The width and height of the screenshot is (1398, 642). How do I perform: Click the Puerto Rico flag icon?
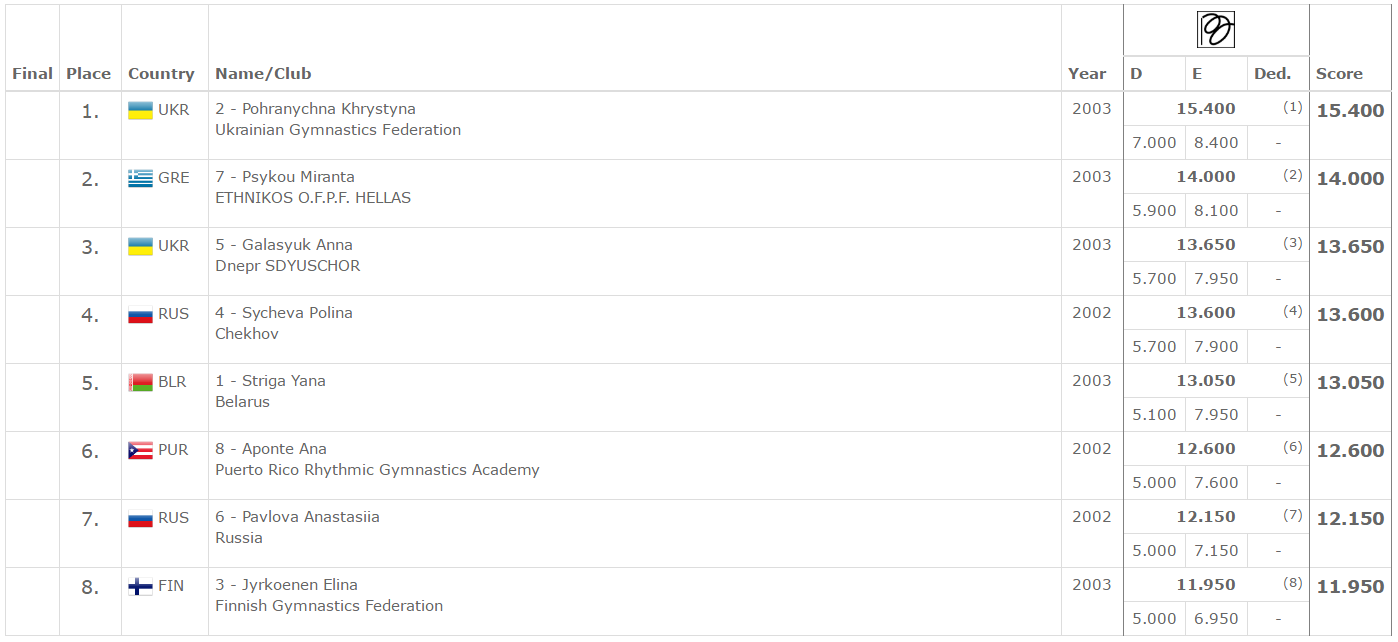click(140, 450)
